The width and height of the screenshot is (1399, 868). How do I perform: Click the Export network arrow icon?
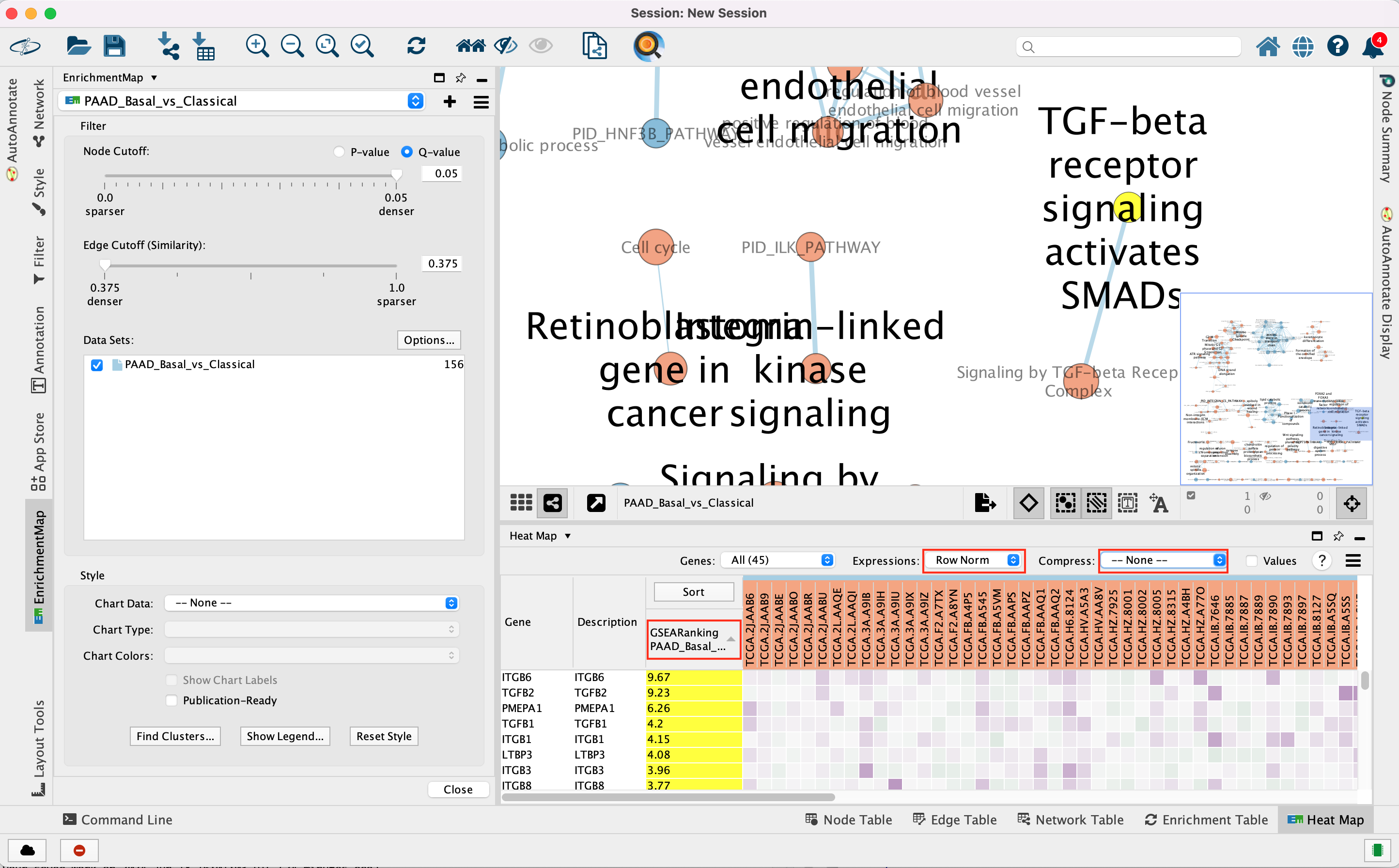click(984, 503)
